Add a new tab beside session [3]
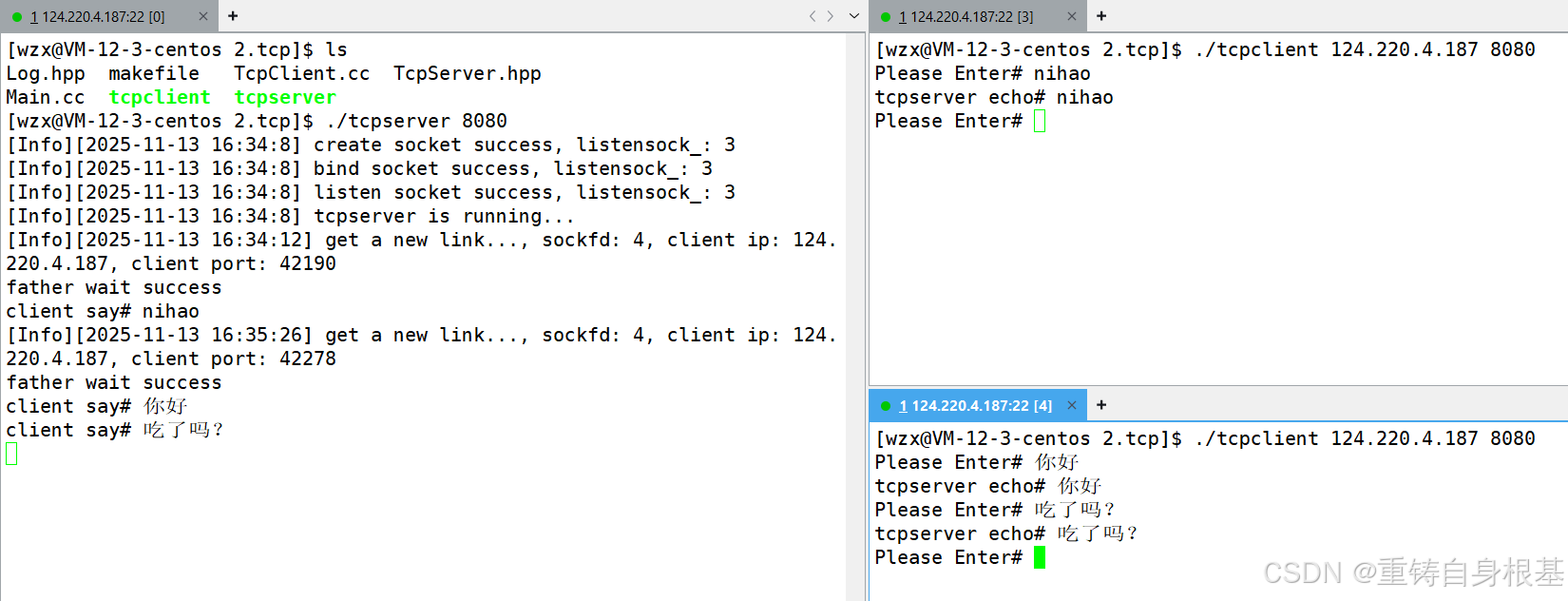 tap(1101, 16)
